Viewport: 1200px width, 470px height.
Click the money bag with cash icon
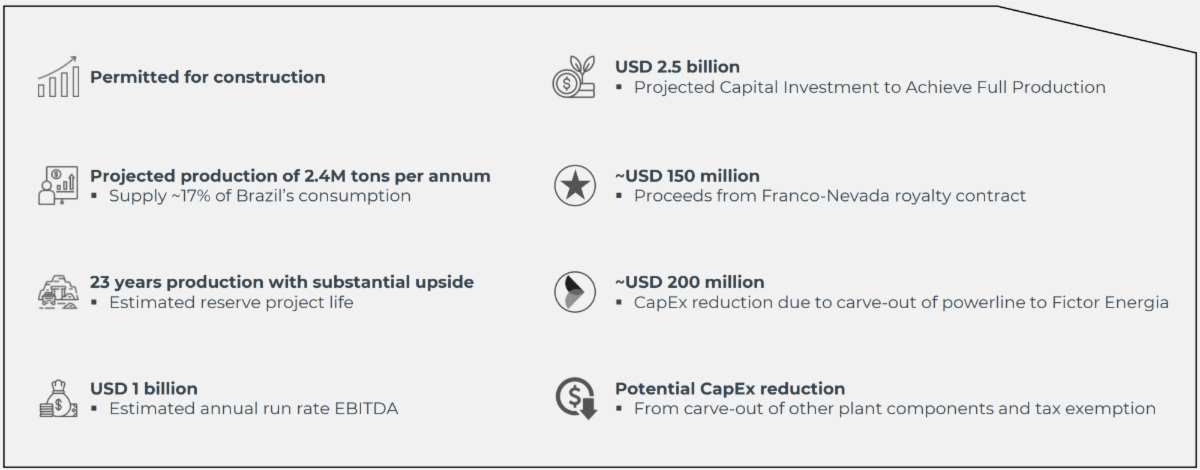click(58, 398)
